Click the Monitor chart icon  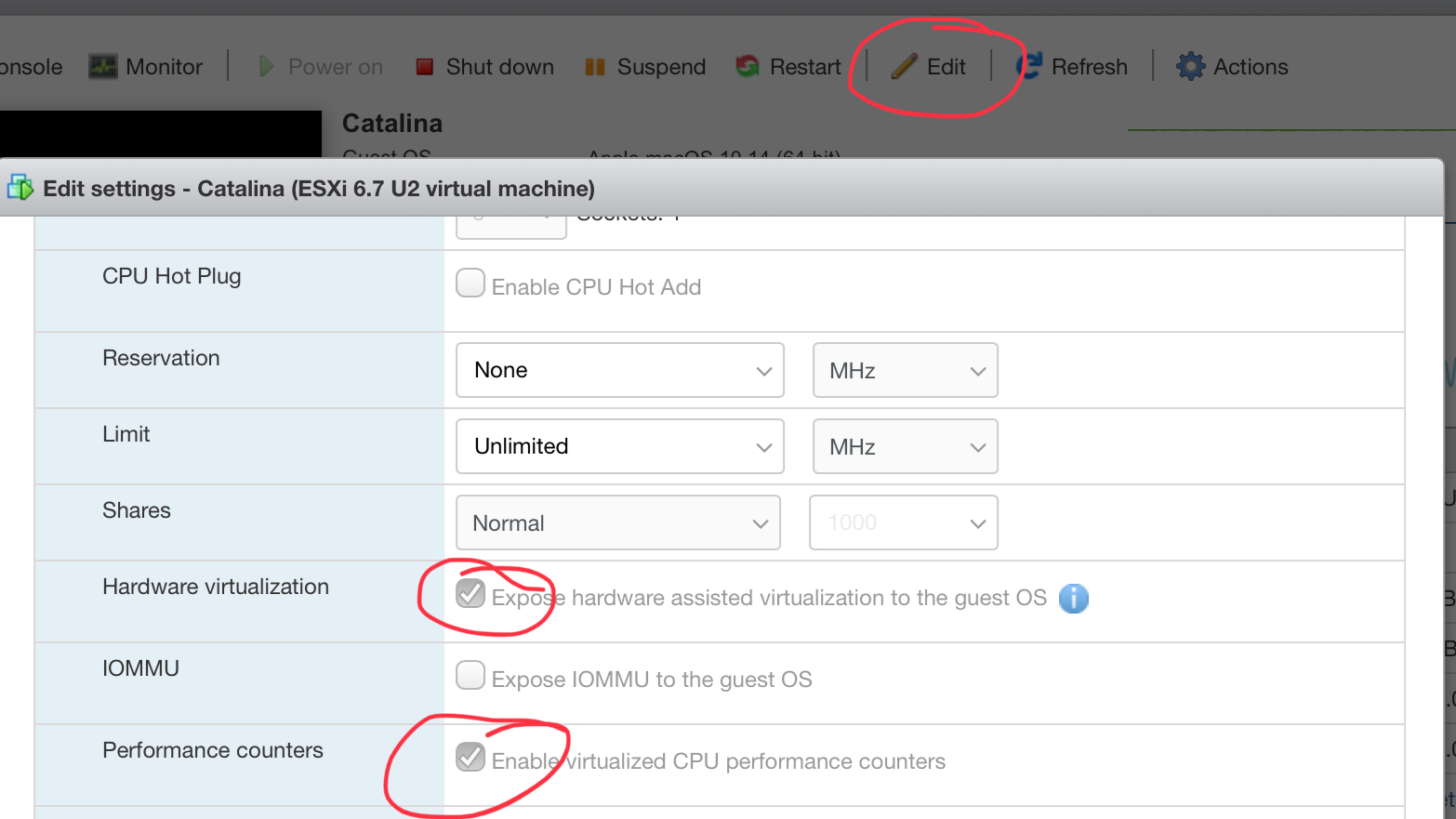pyautogui.click(x=102, y=67)
